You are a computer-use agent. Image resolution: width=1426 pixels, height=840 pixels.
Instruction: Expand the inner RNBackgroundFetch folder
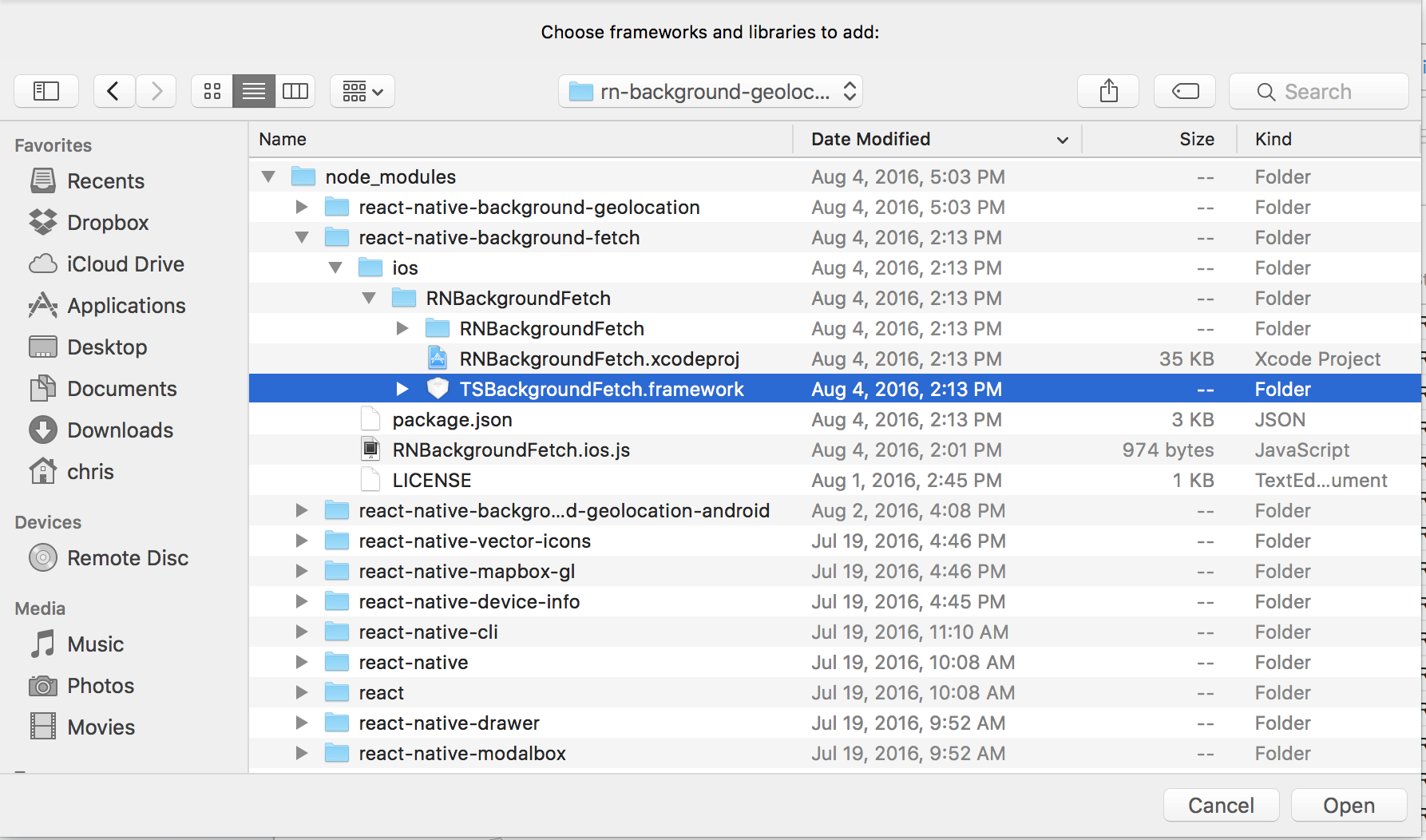(x=402, y=328)
